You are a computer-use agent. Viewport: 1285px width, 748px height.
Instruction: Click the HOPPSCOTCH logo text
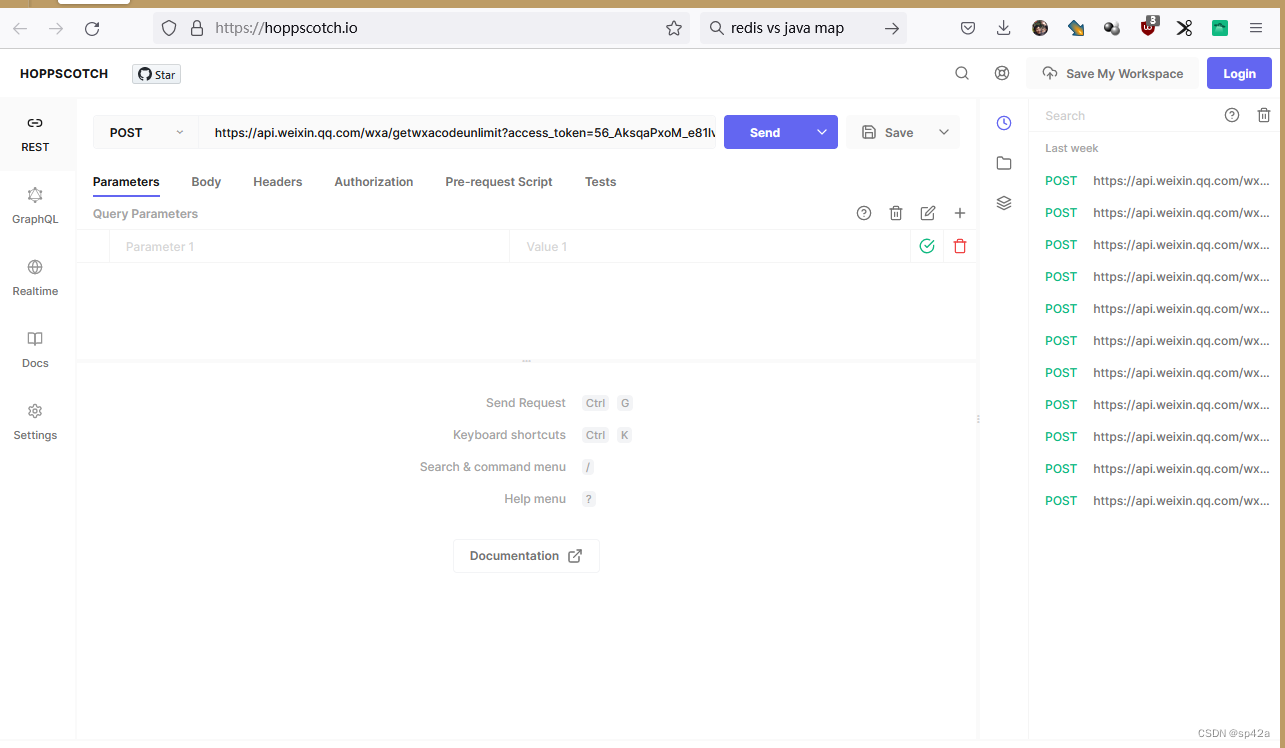pyautogui.click(x=64, y=74)
